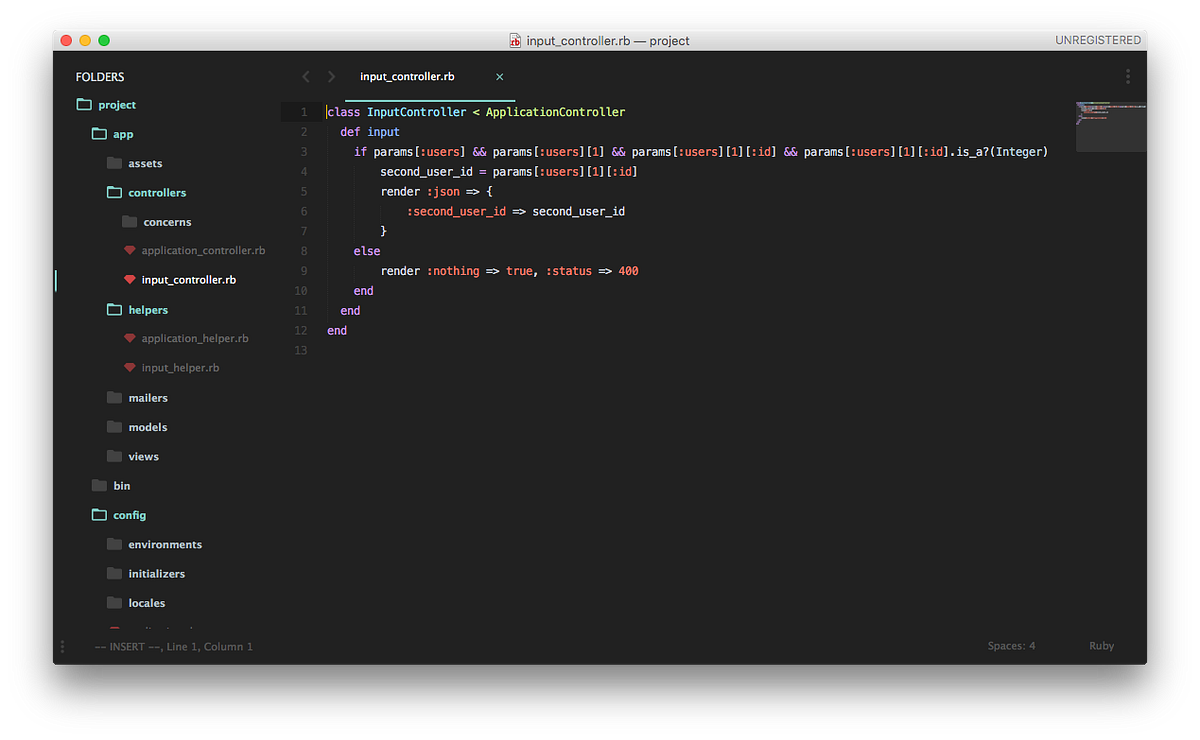
Task: Click the environments folder icon
Action: tap(114, 544)
